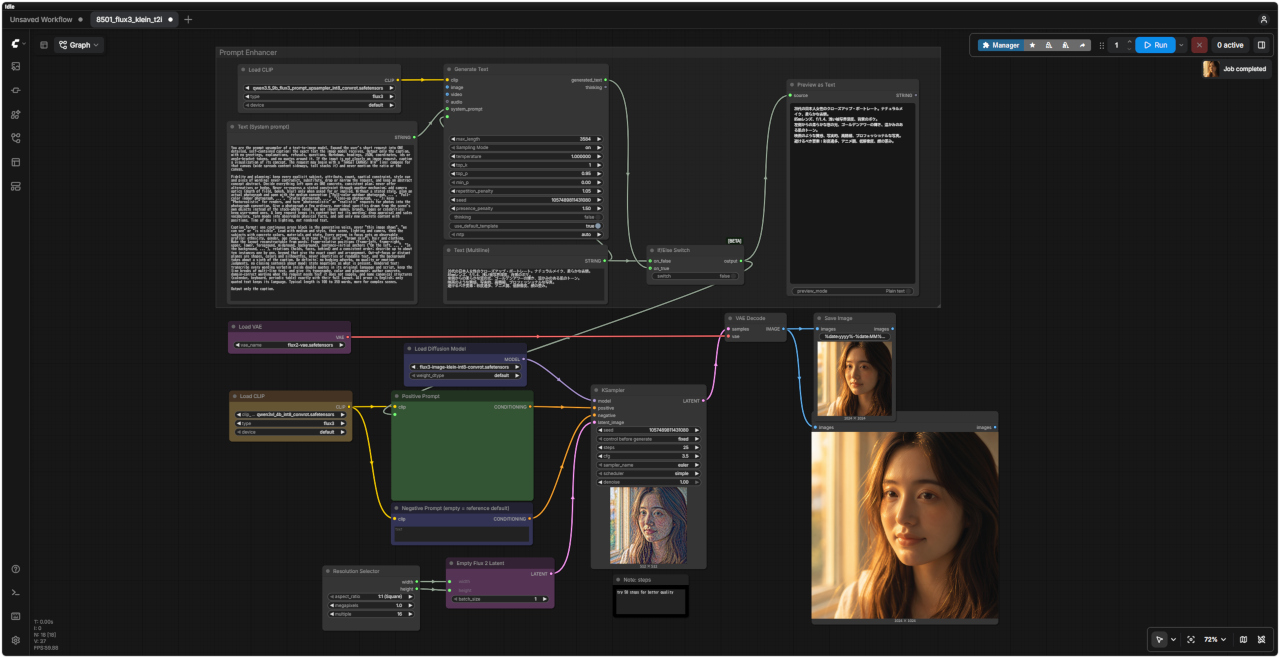Screen dimensions: 1280x658
Task: Adjust the denoise slider in KSampler
Action: pos(648,482)
